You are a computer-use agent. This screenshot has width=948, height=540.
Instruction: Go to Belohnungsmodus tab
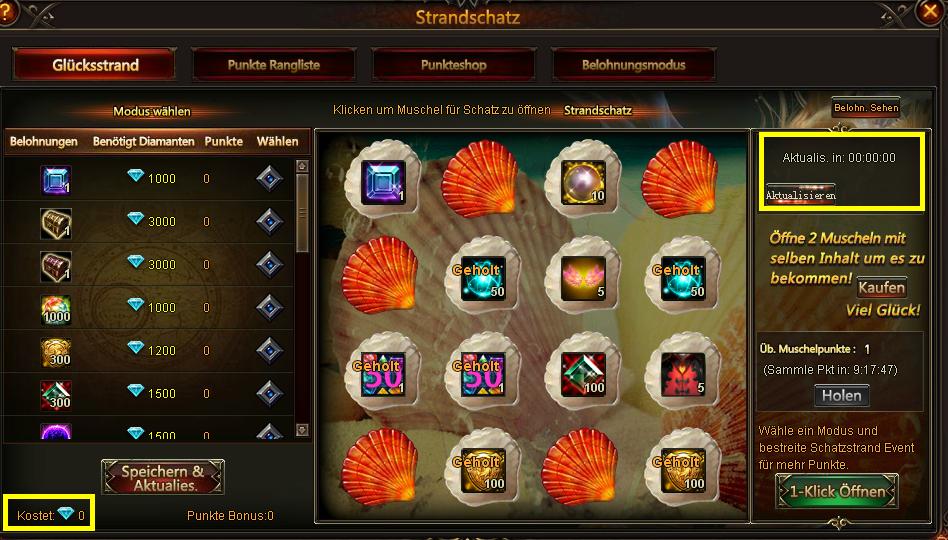(633, 65)
